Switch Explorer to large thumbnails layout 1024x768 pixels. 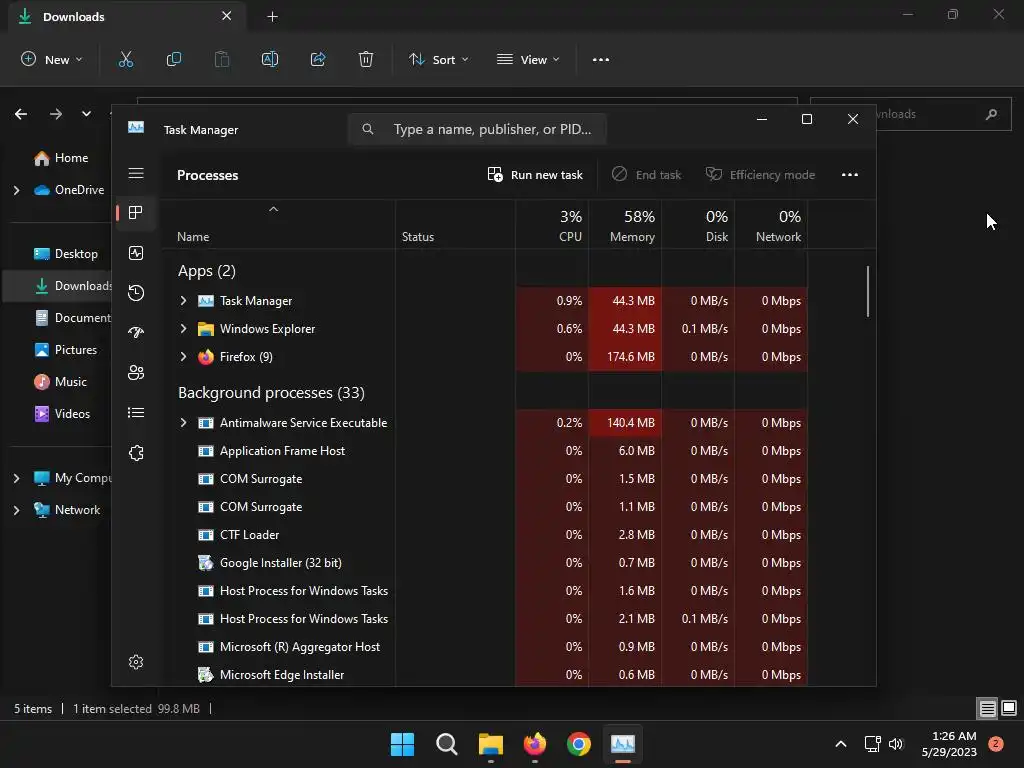click(x=1009, y=708)
